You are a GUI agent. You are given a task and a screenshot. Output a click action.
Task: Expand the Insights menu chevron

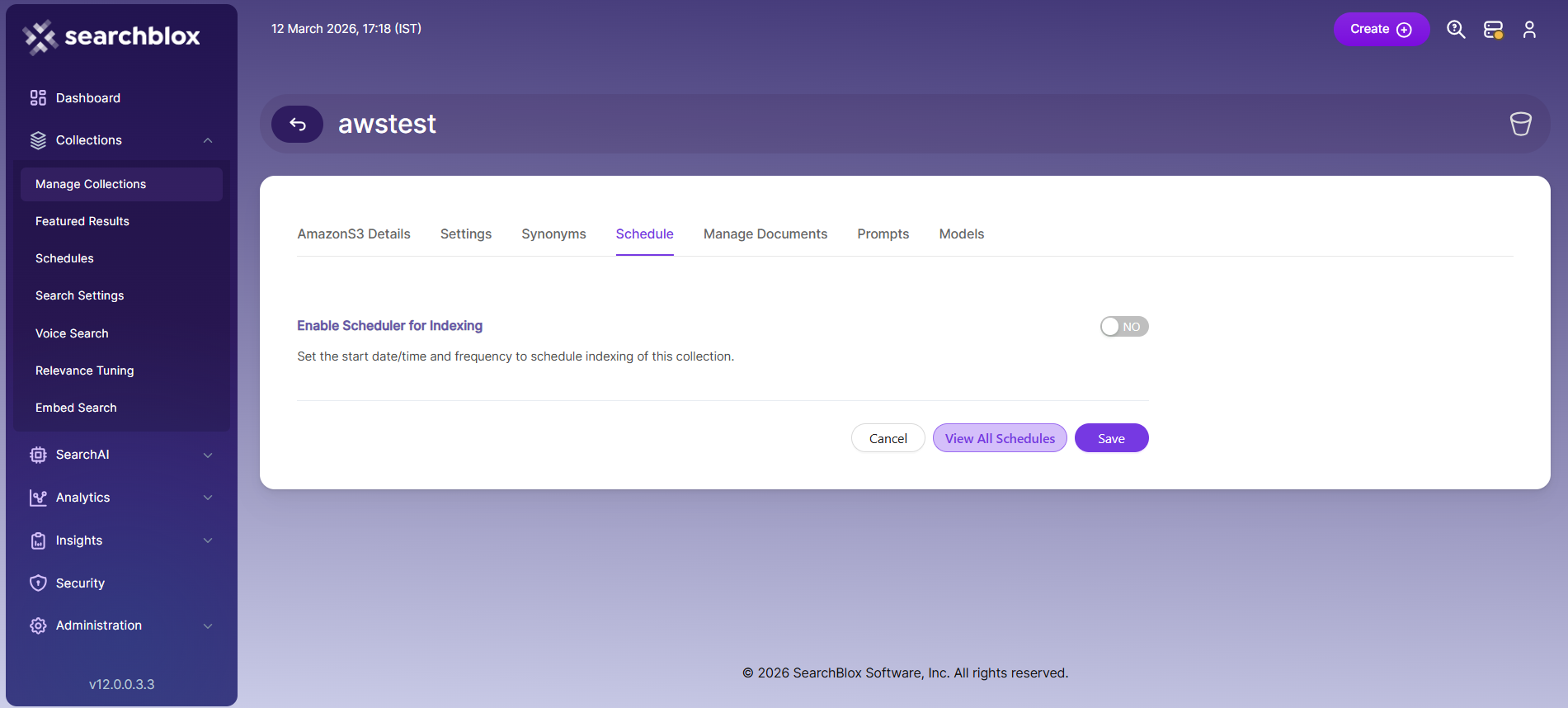[208, 540]
